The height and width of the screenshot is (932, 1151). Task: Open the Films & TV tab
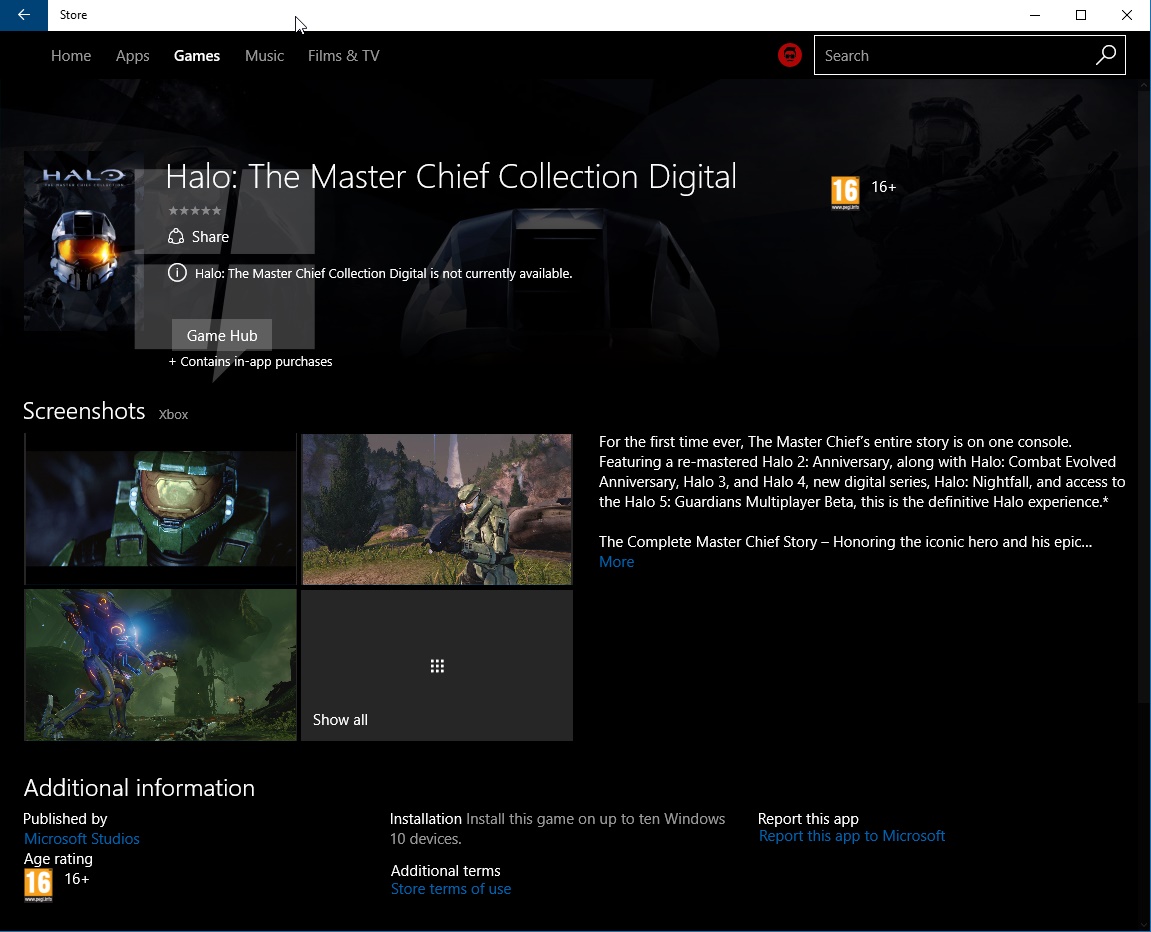click(x=344, y=56)
